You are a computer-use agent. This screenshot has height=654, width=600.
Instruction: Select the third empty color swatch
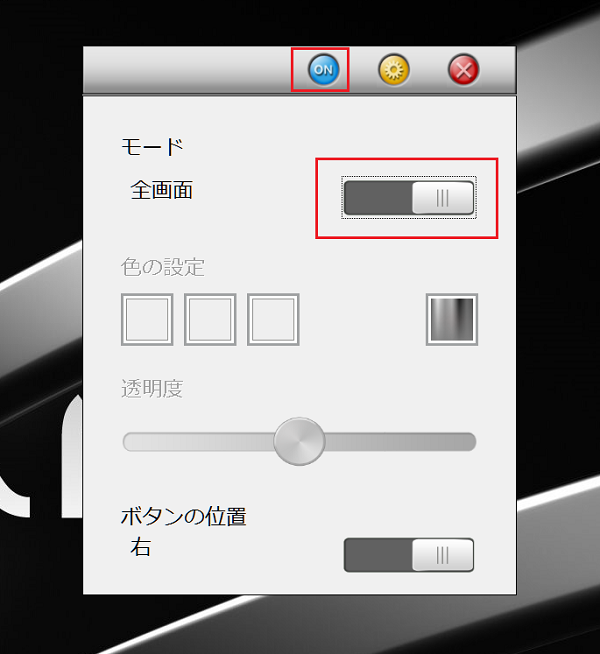[x=273, y=319]
